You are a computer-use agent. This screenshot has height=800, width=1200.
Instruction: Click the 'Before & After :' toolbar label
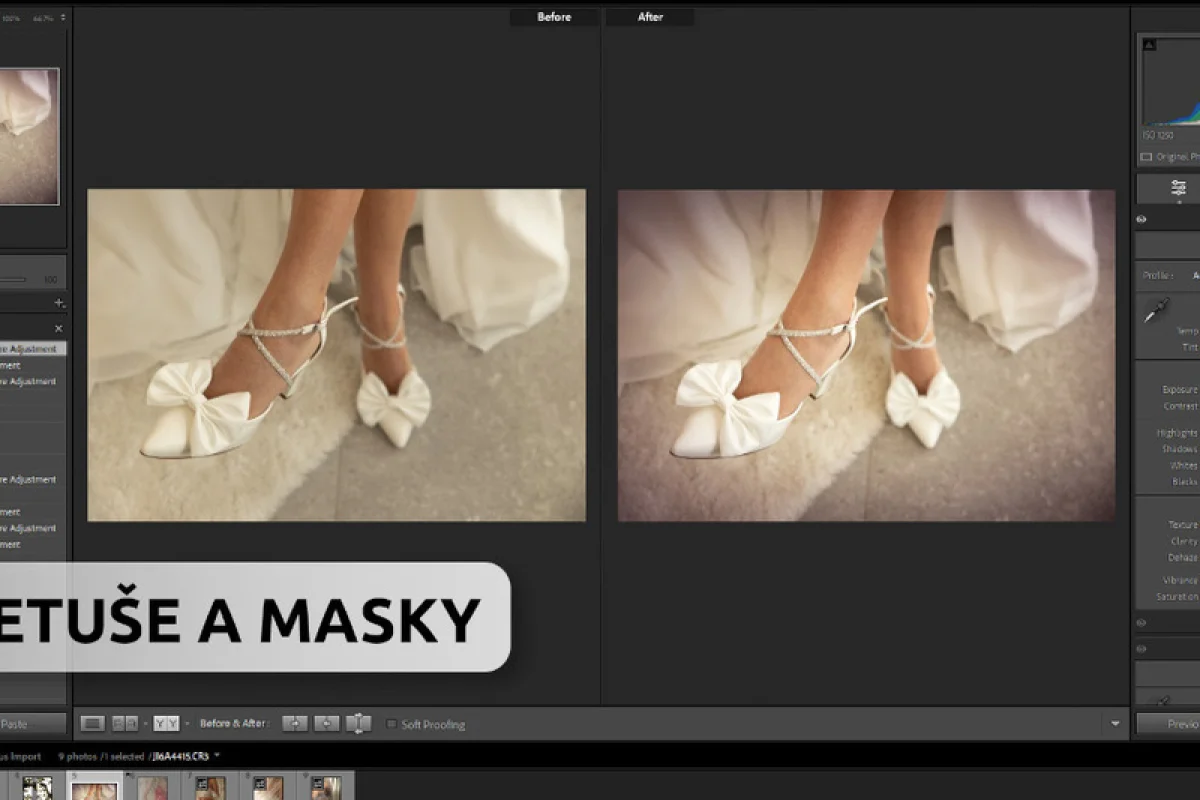pos(234,723)
